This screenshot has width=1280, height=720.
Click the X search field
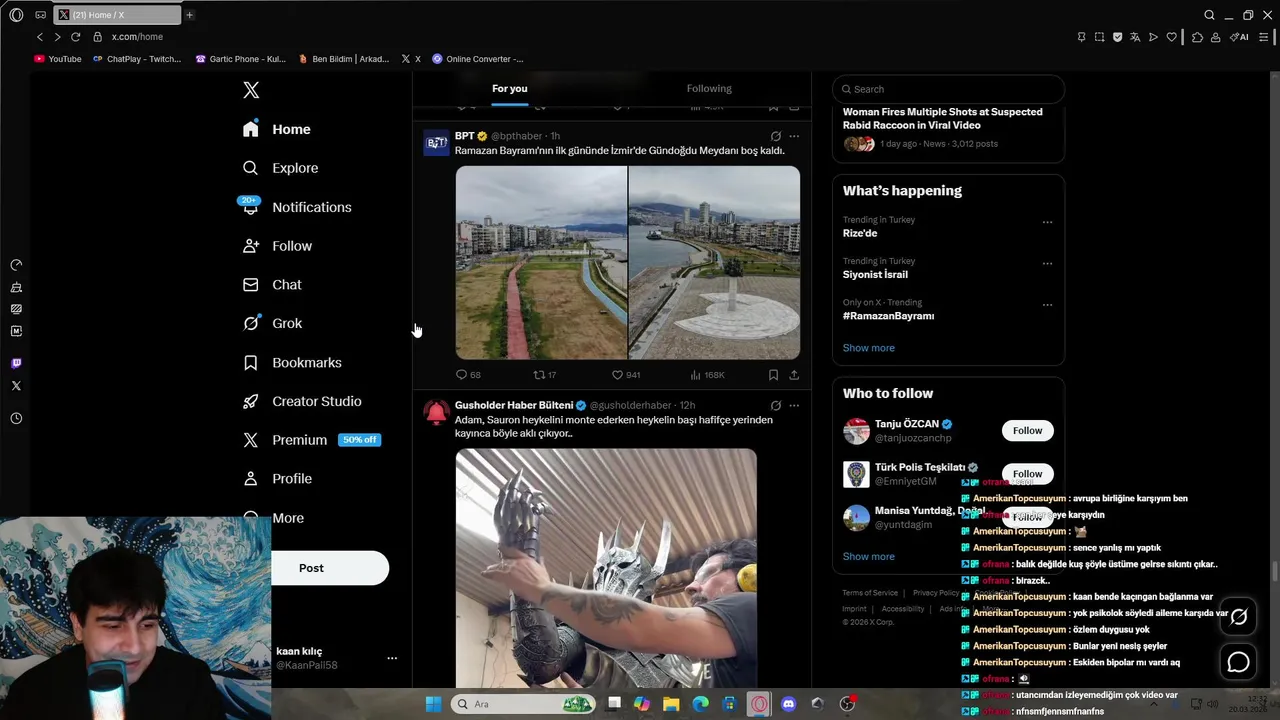click(x=948, y=89)
